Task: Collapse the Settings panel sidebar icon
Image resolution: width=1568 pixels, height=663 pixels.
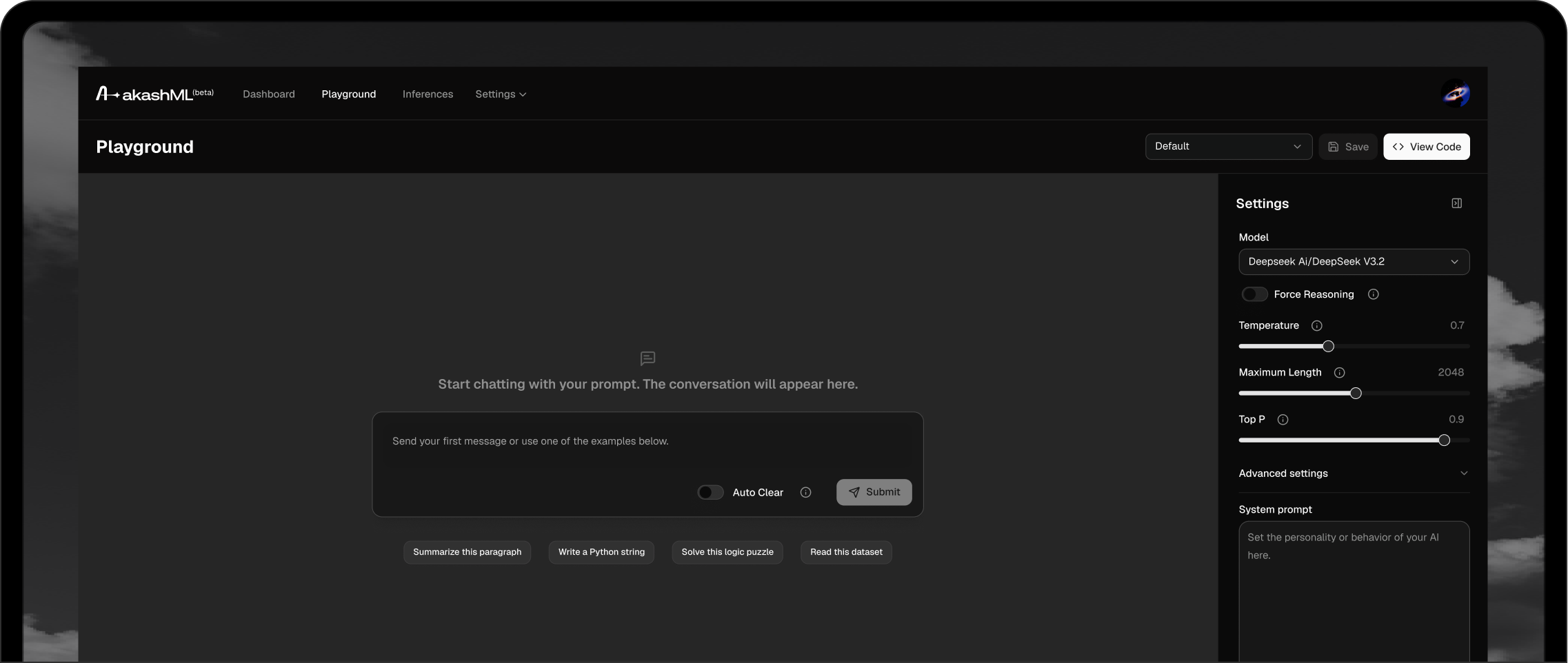Action: (x=1456, y=203)
